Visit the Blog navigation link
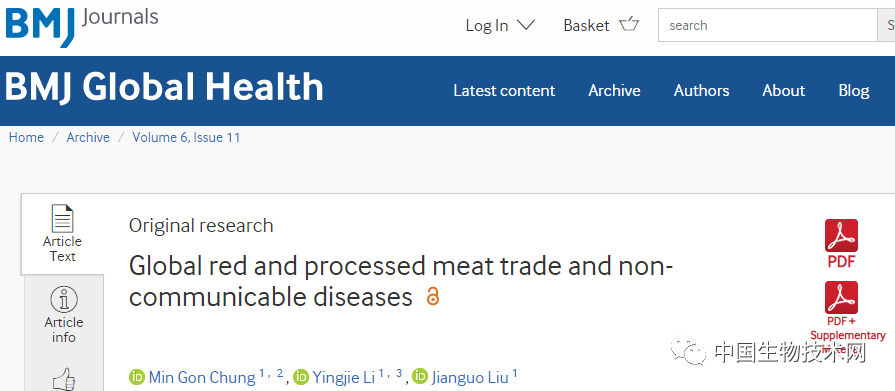The height and width of the screenshot is (391, 895). click(854, 91)
